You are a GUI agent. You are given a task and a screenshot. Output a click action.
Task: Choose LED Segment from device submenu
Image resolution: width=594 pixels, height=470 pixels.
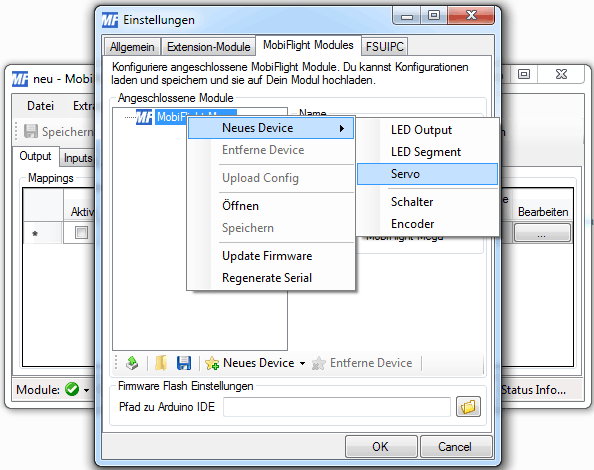[x=427, y=152]
